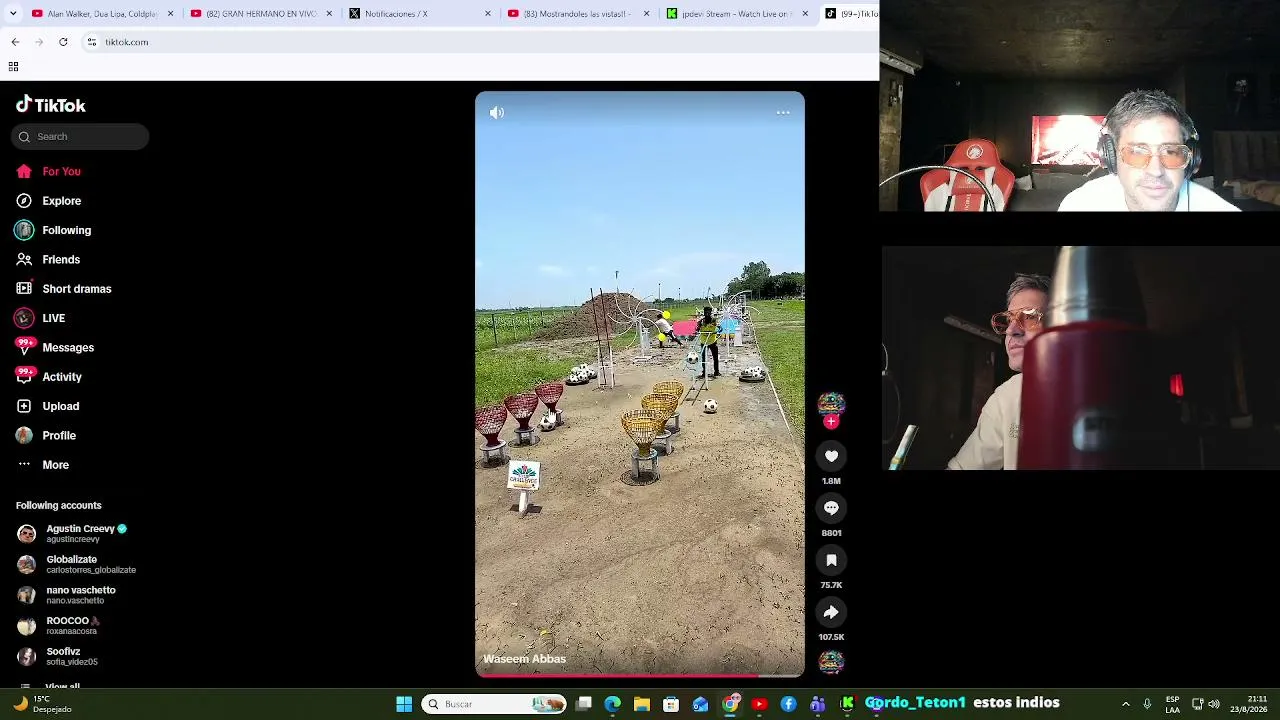Share the video using the arrow icon
1280x720 pixels.
coord(831,612)
